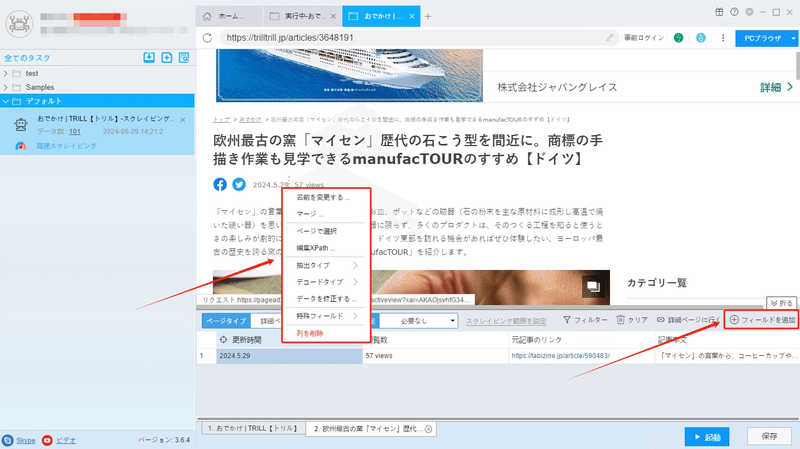
Task: Expand the Samples folder
Action: (x=6, y=87)
